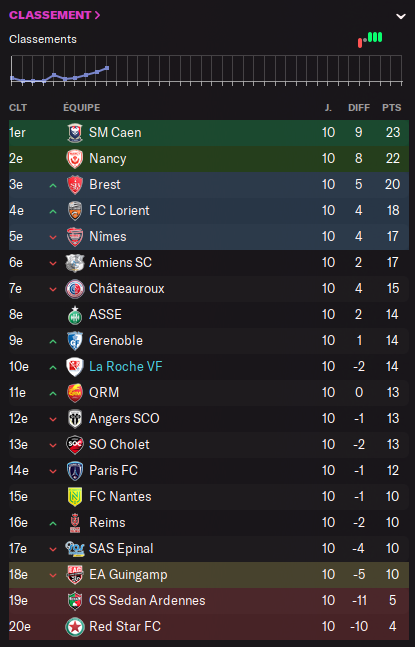This screenshot has width=415, height=647.
Task: Sort table by PTS column header
Action: pos(391,108)
